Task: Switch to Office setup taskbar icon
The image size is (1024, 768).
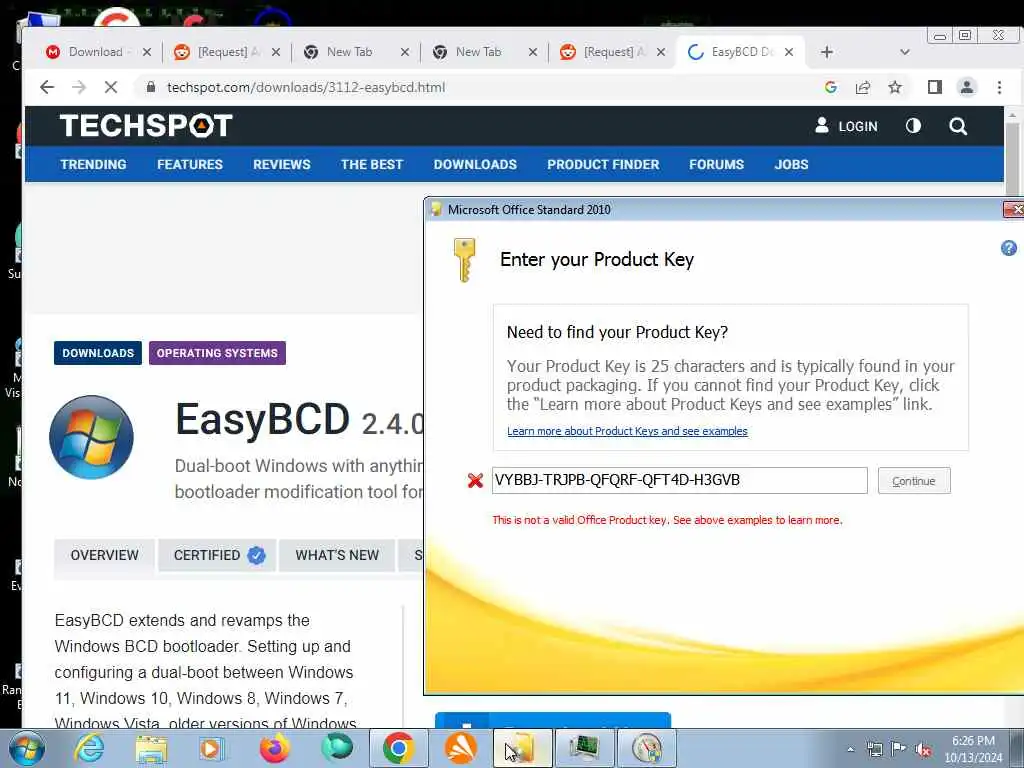Action: click(x=523, y=748)
